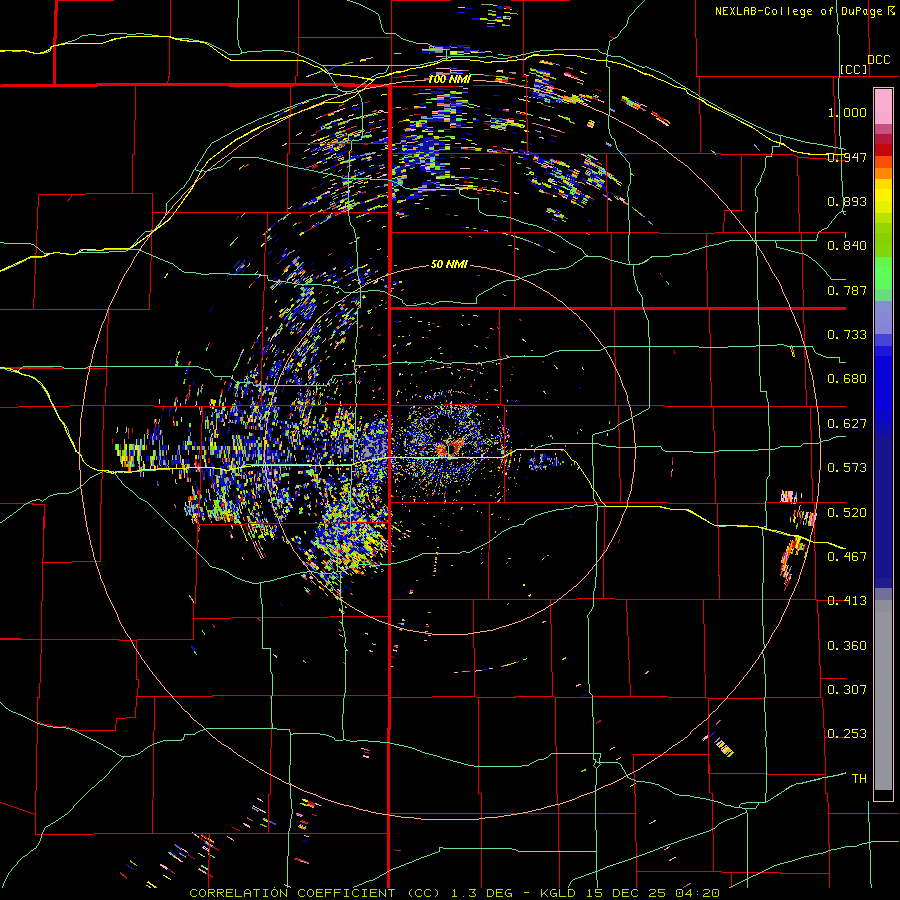Image resolution: width=900 pixels, height=900 pixels.
Task: Click the radar site at the ring center
Action: [449, 449]
